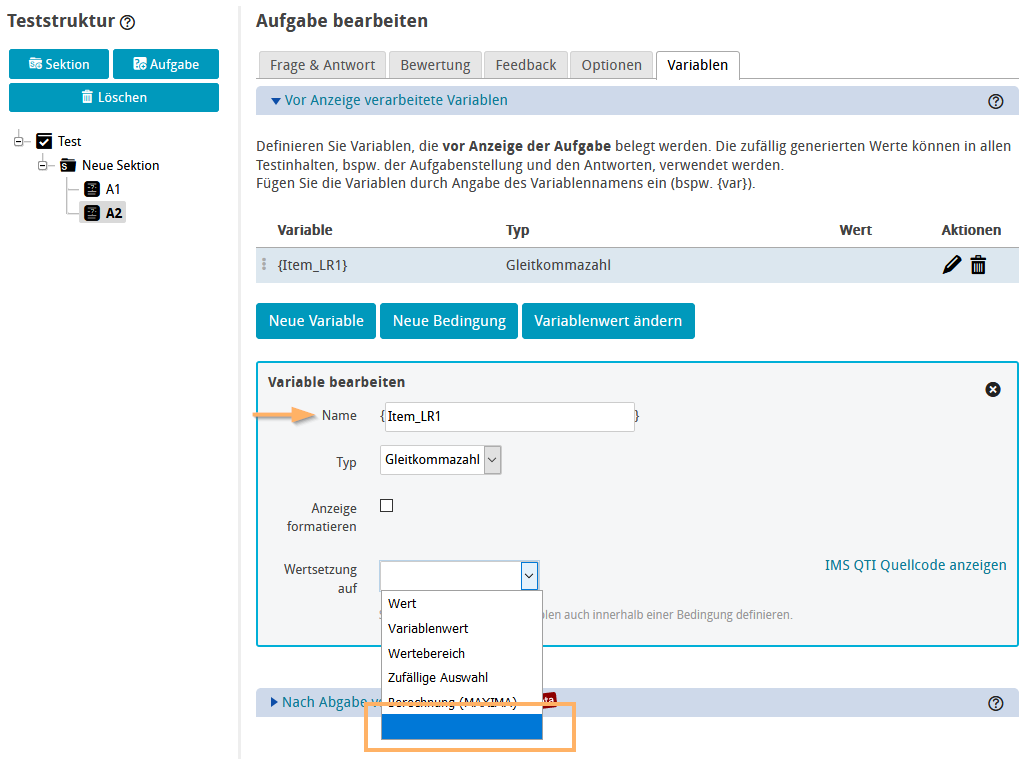1031x766 pixels.
Task: Grab the drag handle beside {Item_LR1}
Action: click(265, 265)
